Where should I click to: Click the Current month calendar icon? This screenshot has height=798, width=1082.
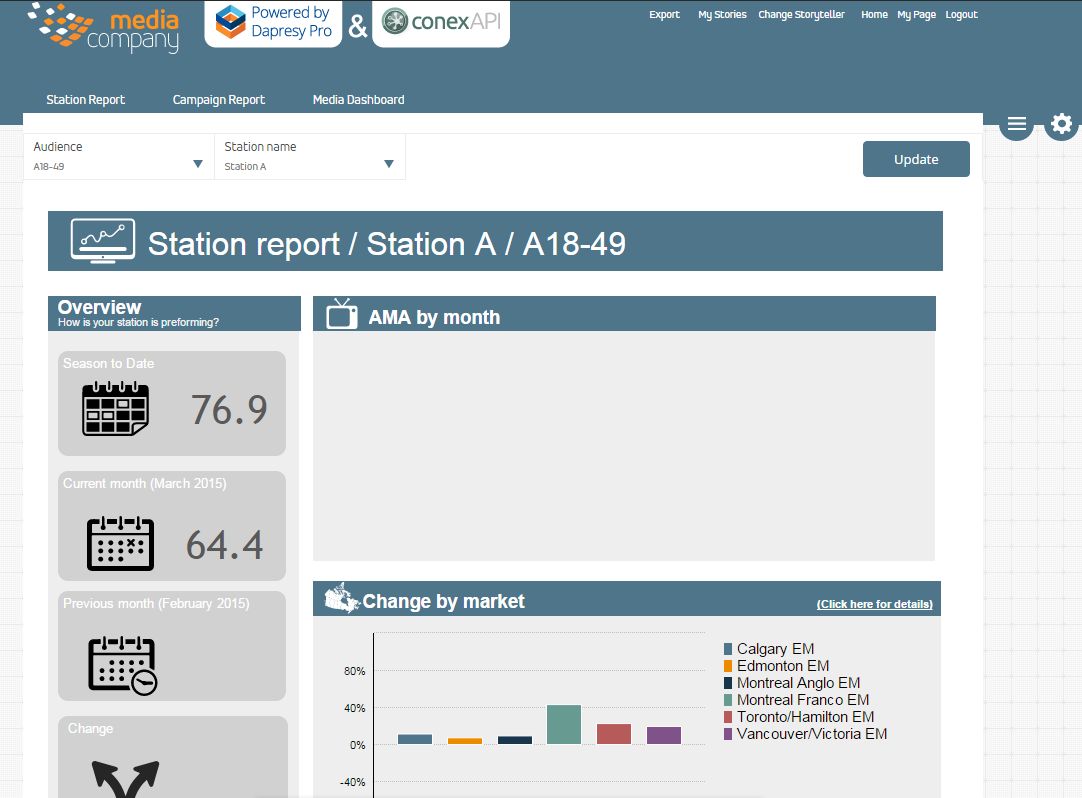pos(120,543)
